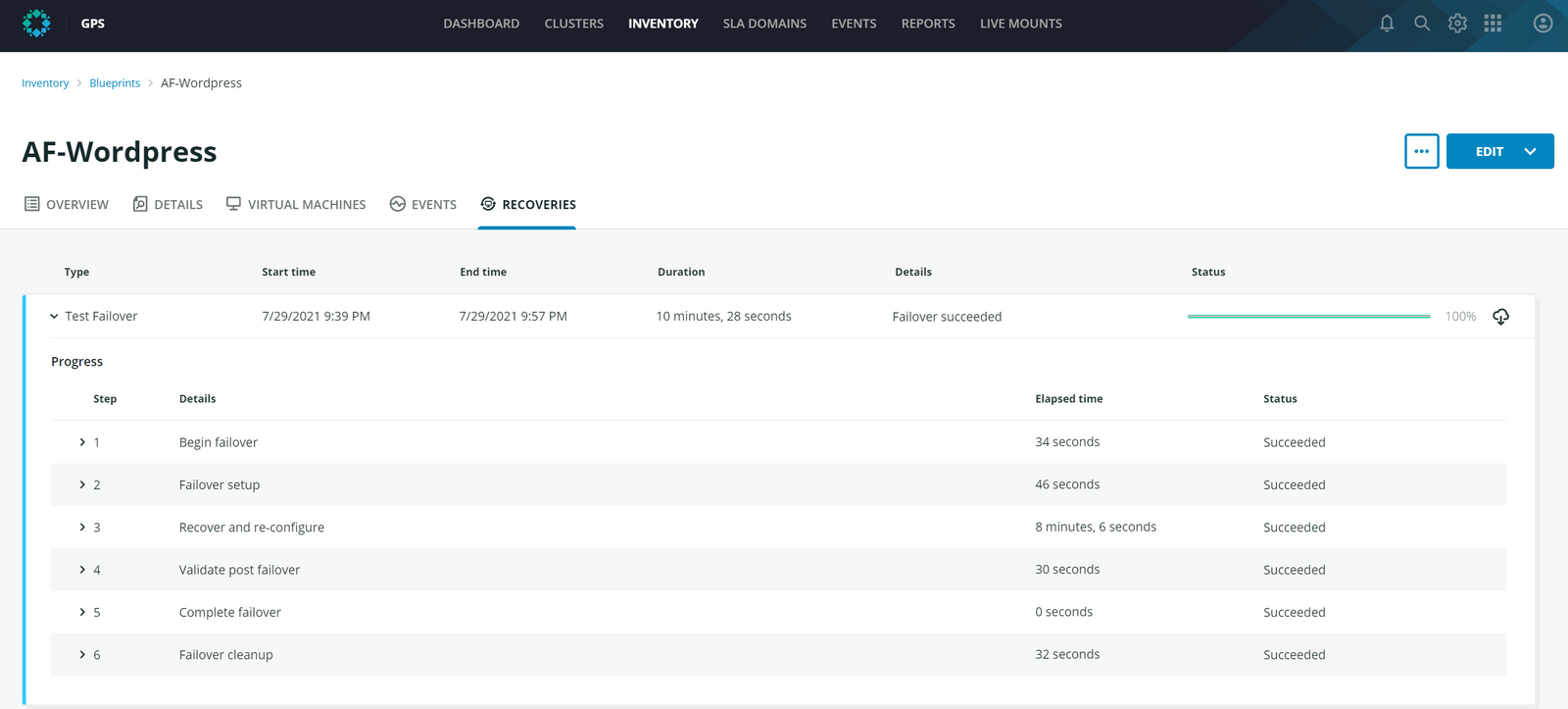The height and width of the screenshot is (709, 1568).
Task: Click the search magnifier icon
Action: (x=1422, y=24)
